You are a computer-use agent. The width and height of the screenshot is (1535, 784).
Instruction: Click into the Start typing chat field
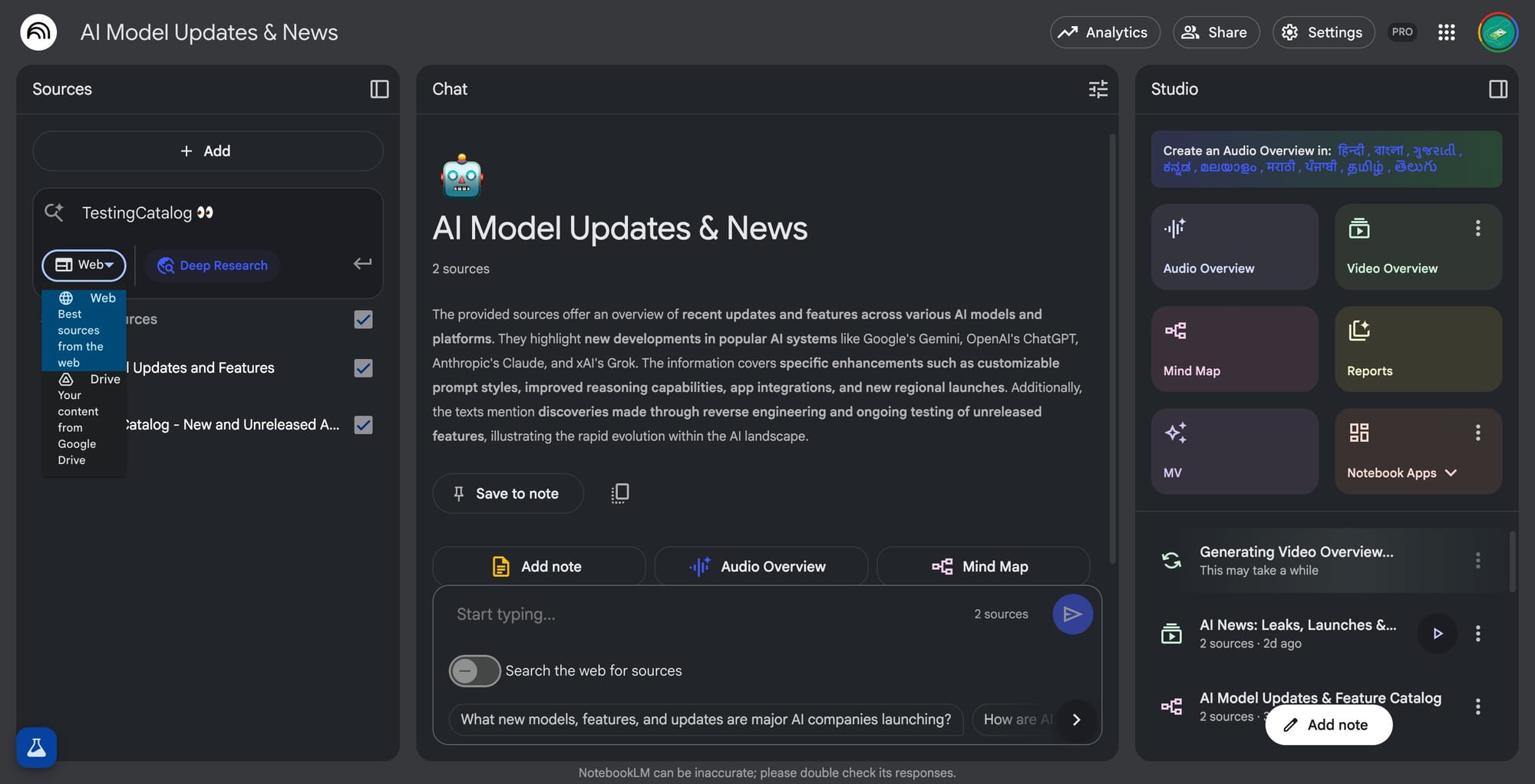pos(706,614)
